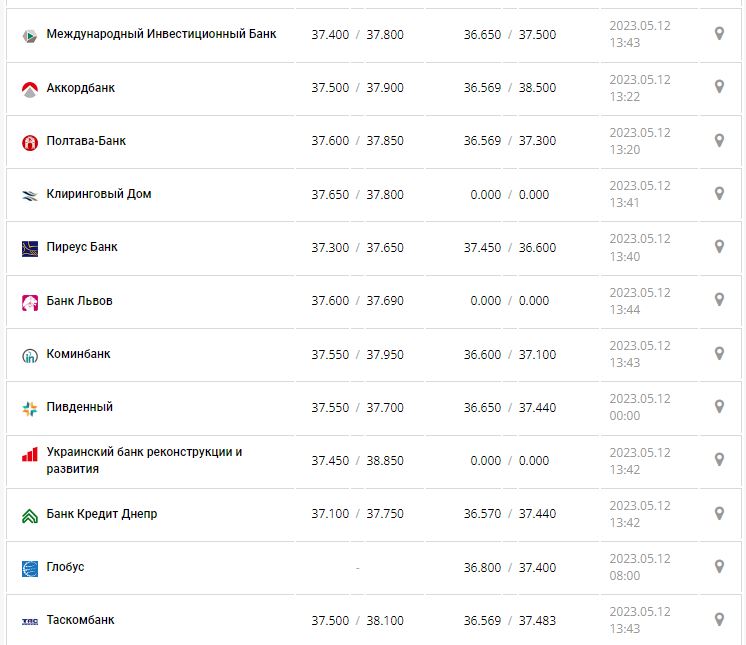Follow the Коминбанк bank name link
Image resolution: width=746 pixels, height=645 pixels.
[x=79, y=354]
